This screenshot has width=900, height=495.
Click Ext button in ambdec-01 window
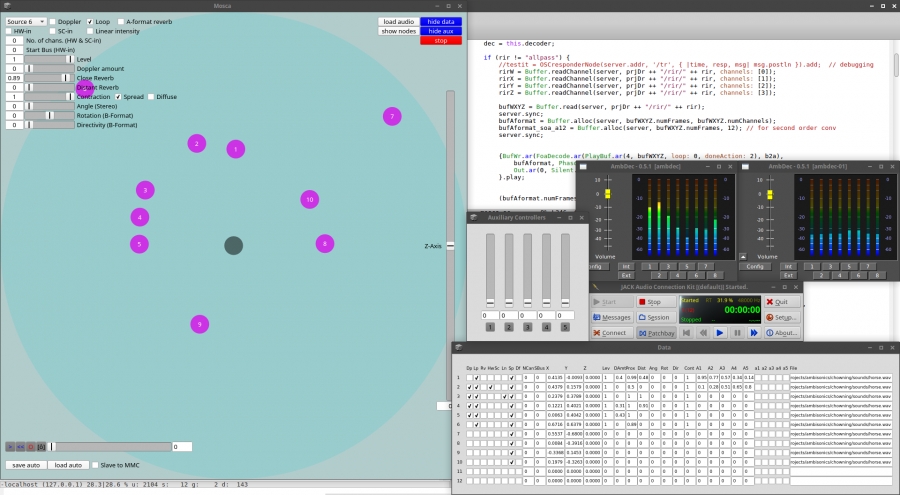pyautogui.click(x=788, y=276)
